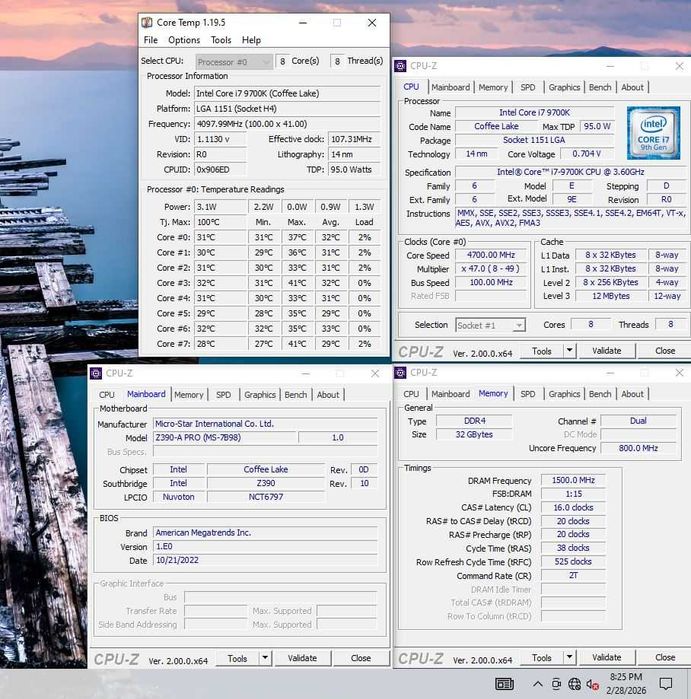Click the Memory CPU-Z window title icon
Screen dimensions: 691x699
tap(400, 372)
